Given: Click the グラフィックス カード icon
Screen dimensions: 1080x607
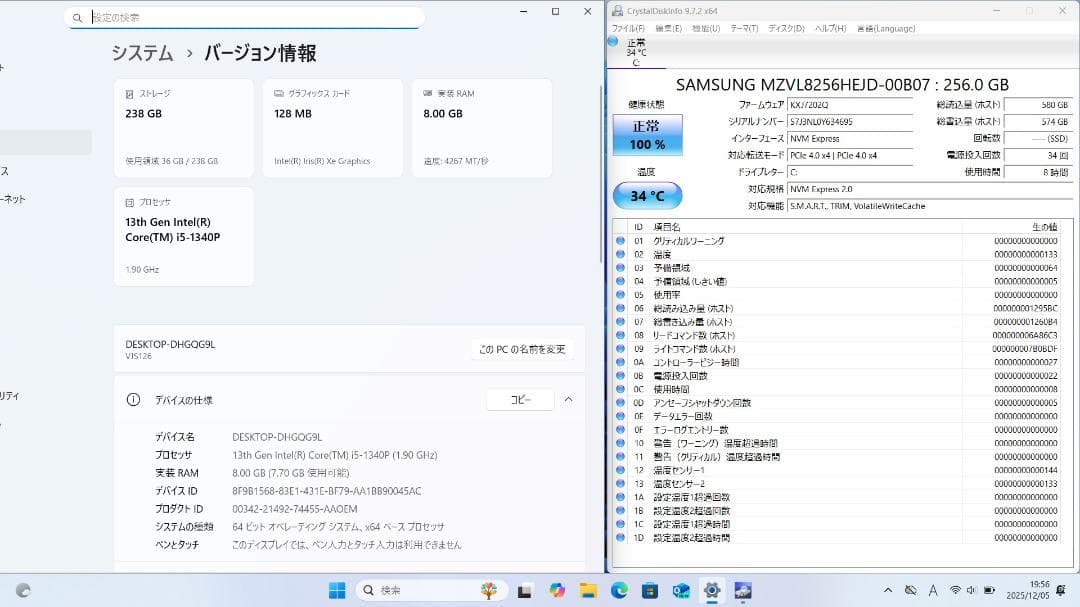Looking at the screenshot, I should point(279,92).
